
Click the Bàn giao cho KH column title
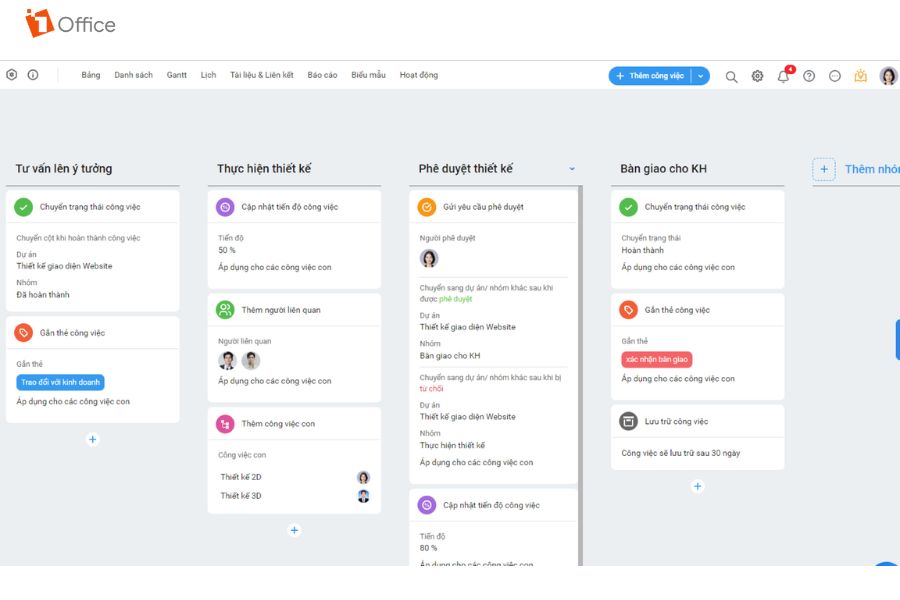[x=664, y=169]
